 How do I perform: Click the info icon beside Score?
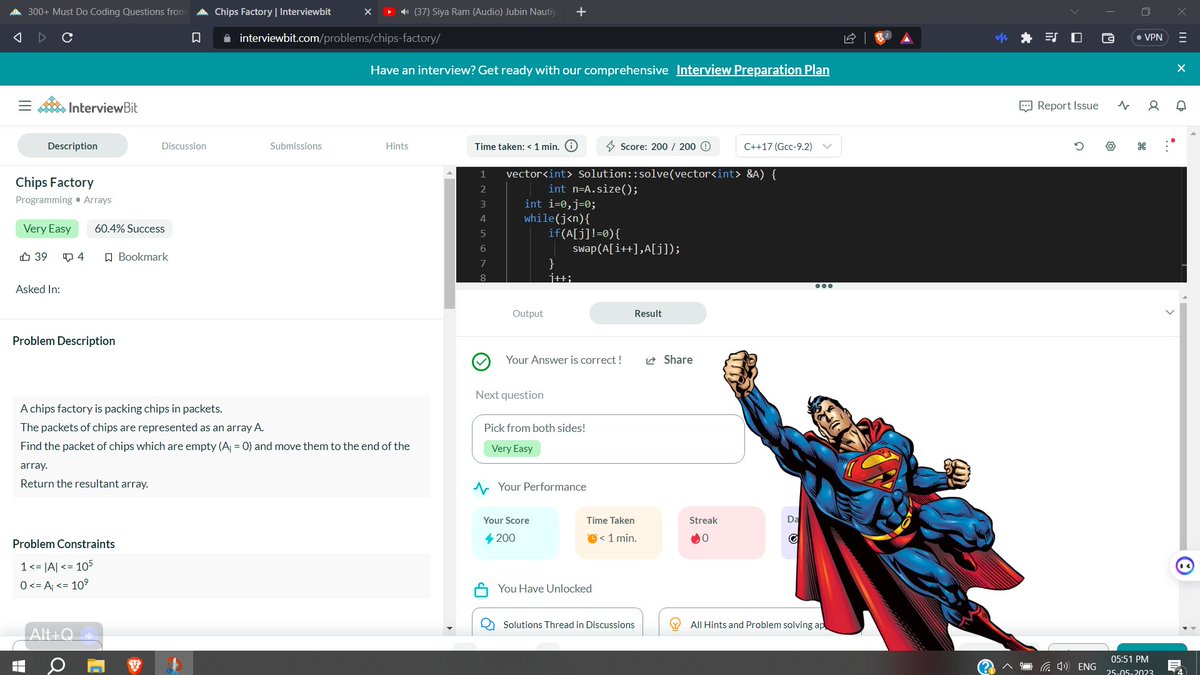tap(705, 146)
